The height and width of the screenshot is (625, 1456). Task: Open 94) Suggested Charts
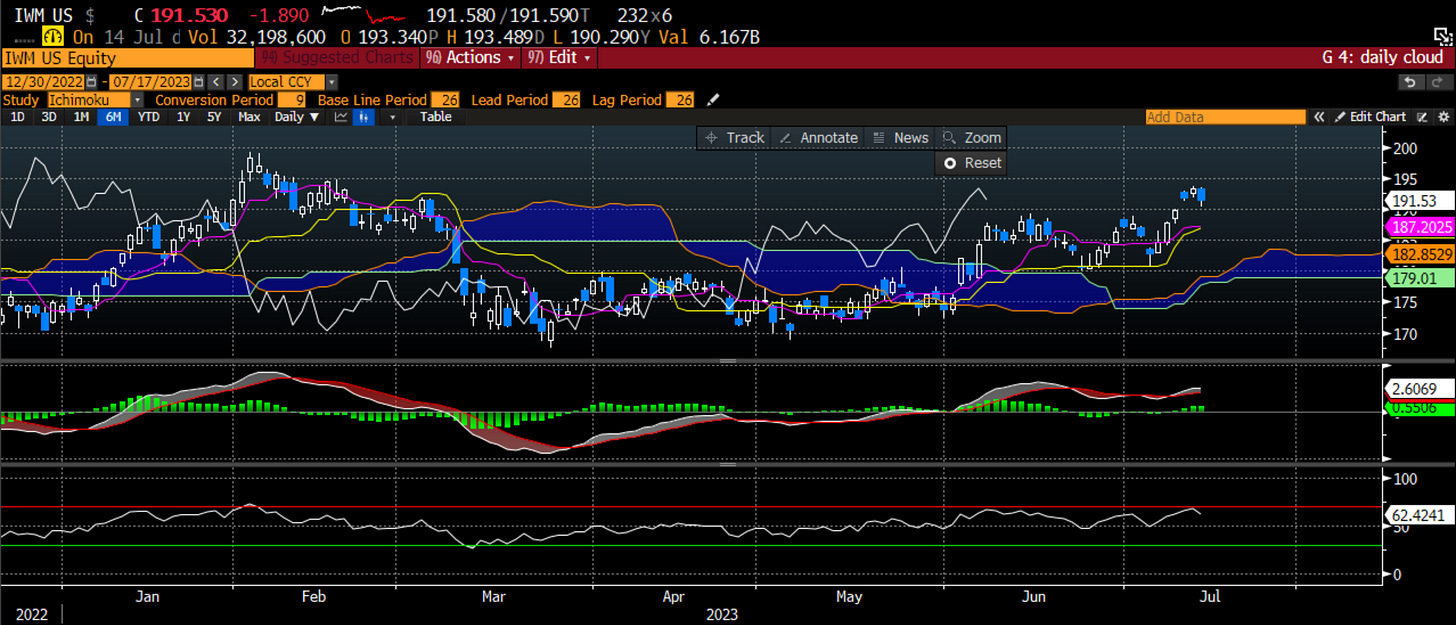coord(337,57)
